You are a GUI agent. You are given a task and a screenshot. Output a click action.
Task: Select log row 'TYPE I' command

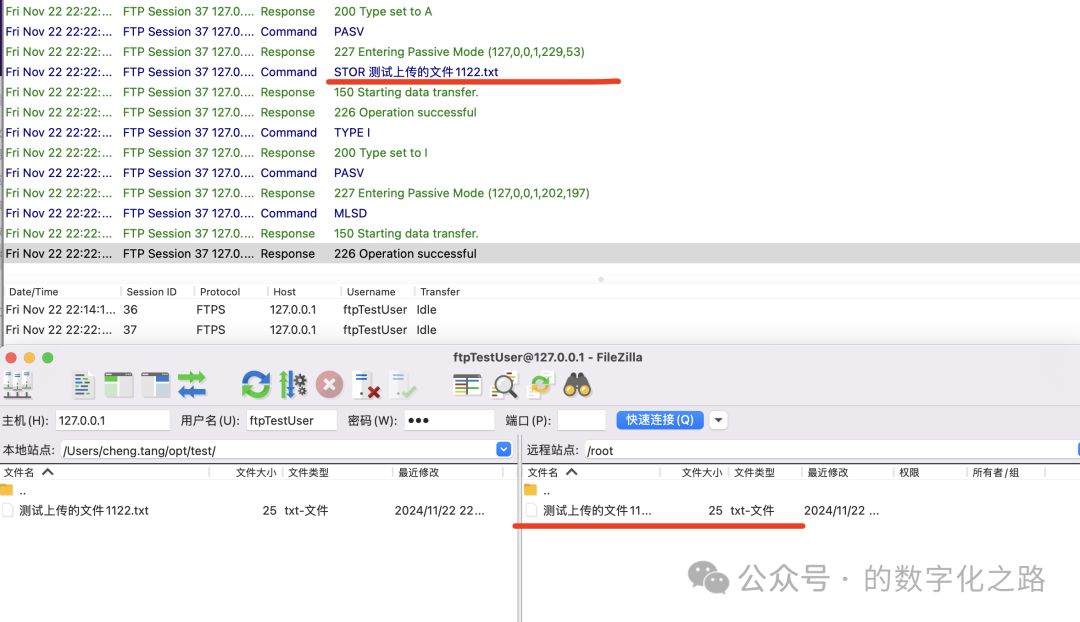[x=542, y=132]
